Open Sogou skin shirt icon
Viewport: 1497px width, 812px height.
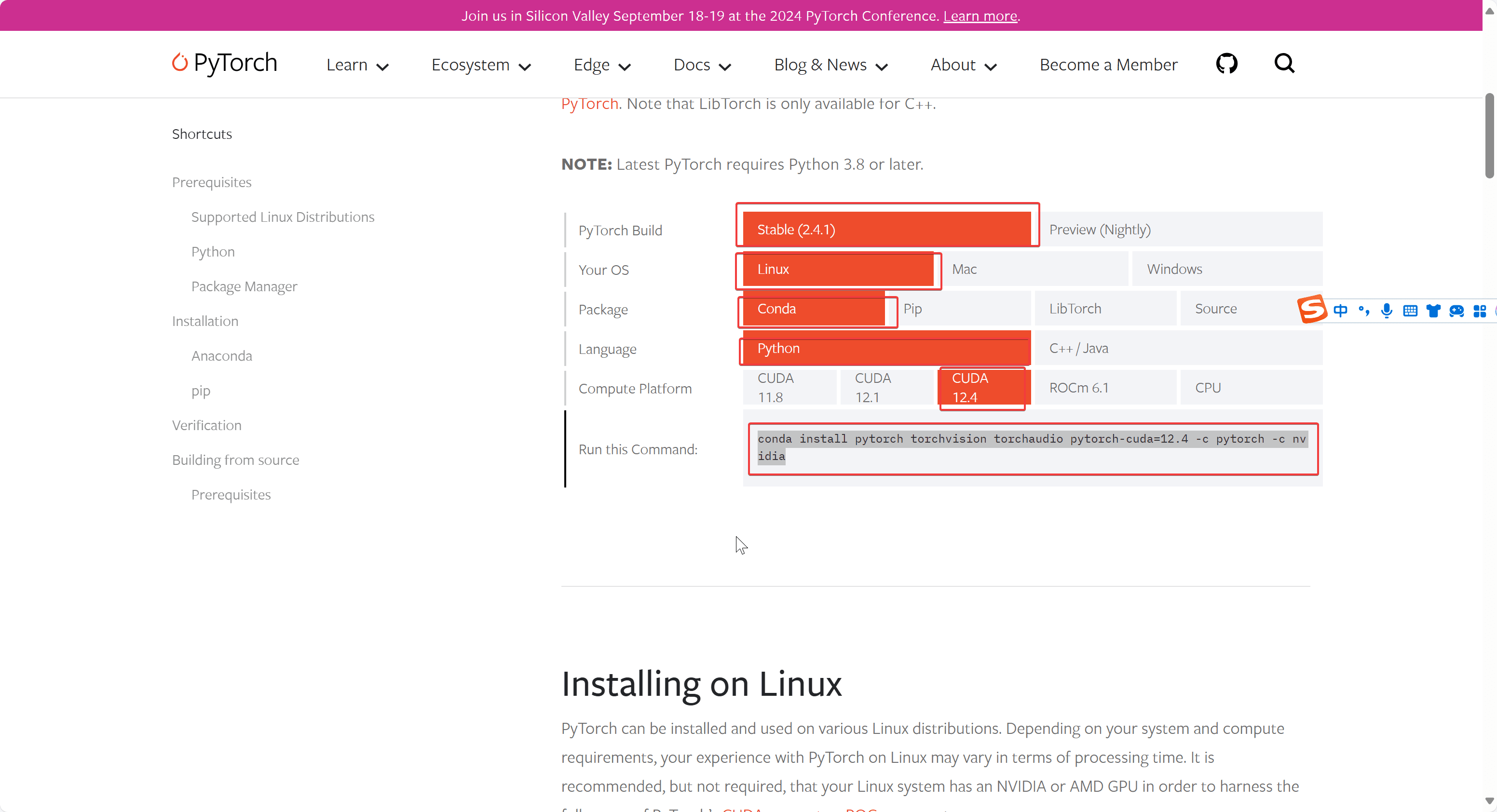point(1433,311)
